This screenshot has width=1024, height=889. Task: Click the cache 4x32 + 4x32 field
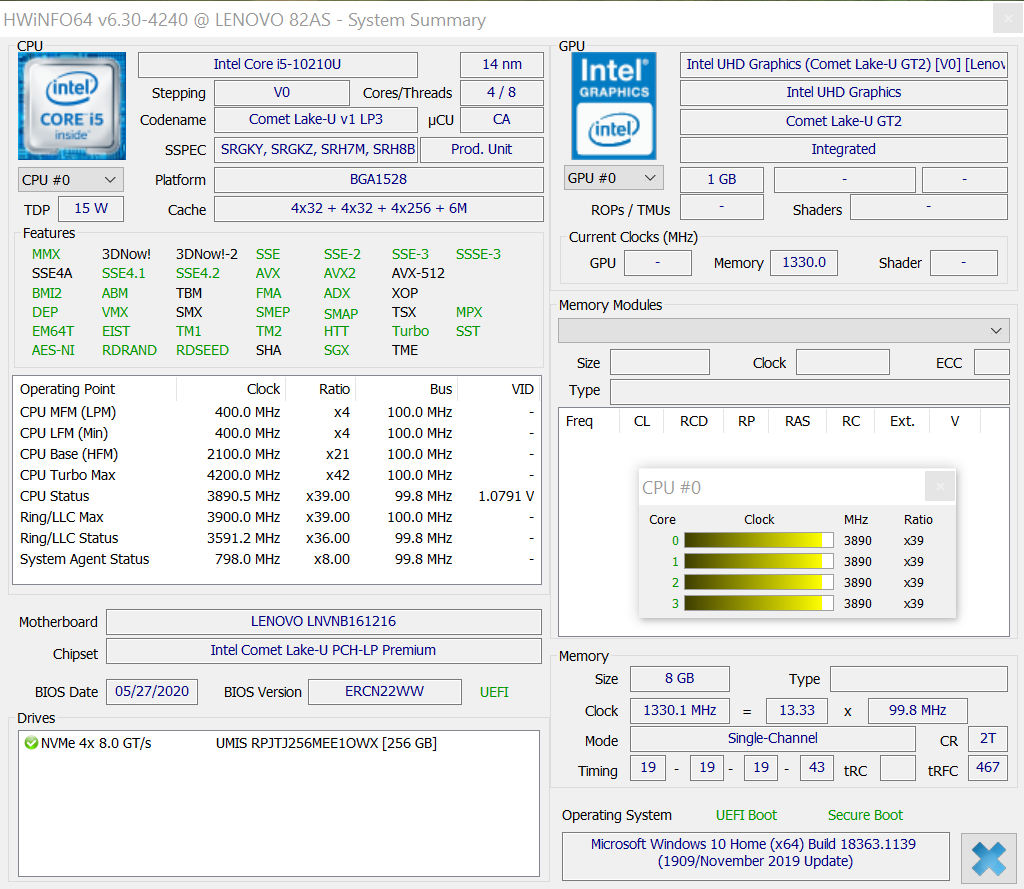pos(379,208)
